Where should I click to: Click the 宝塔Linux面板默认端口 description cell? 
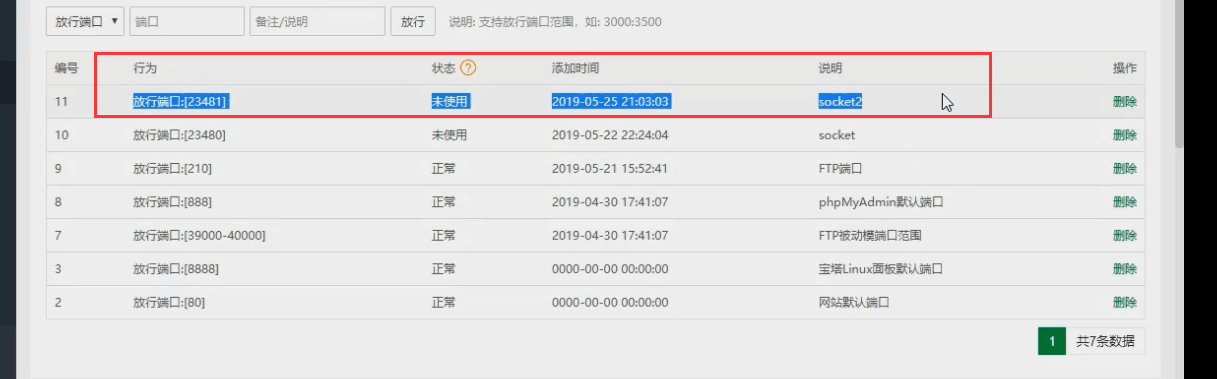coord(881,268)
